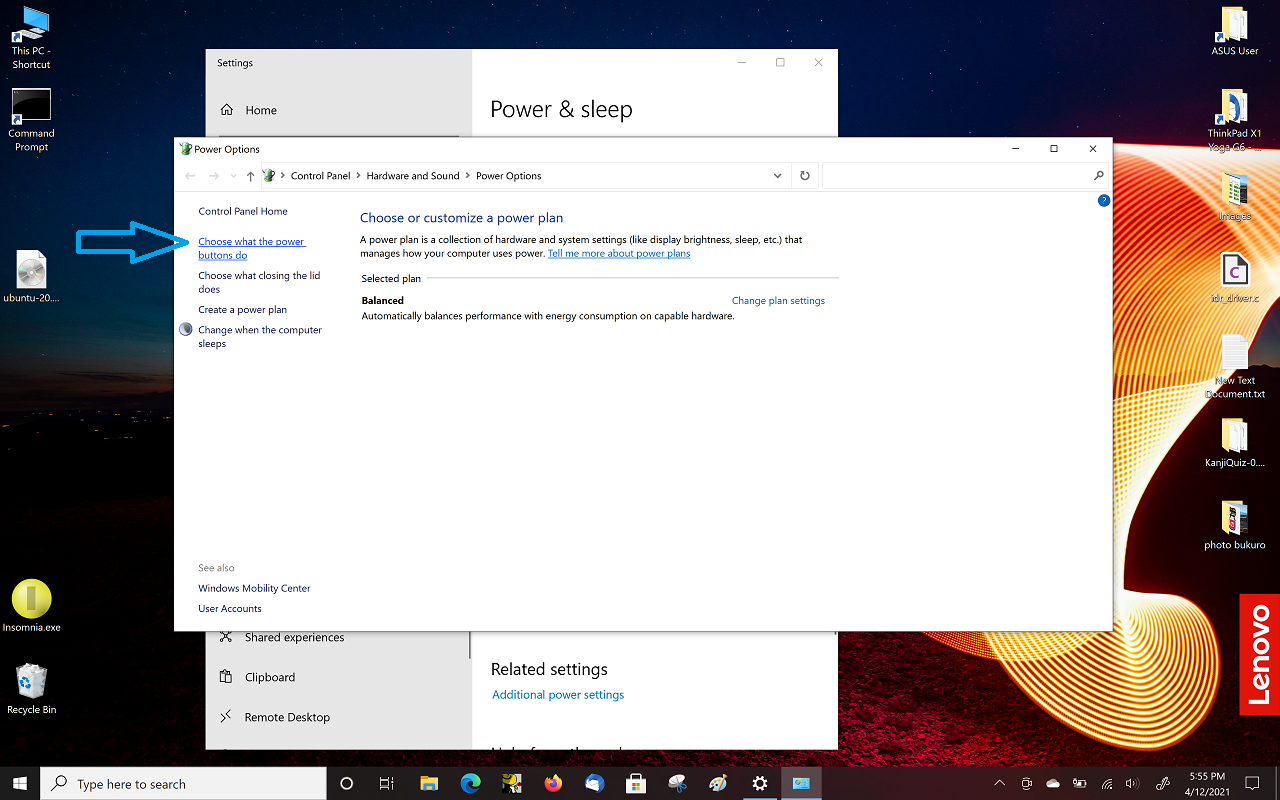Screen dimensions: 1280x800
Task: Open Task View from taskbar
Action: [x=387, y=783]
